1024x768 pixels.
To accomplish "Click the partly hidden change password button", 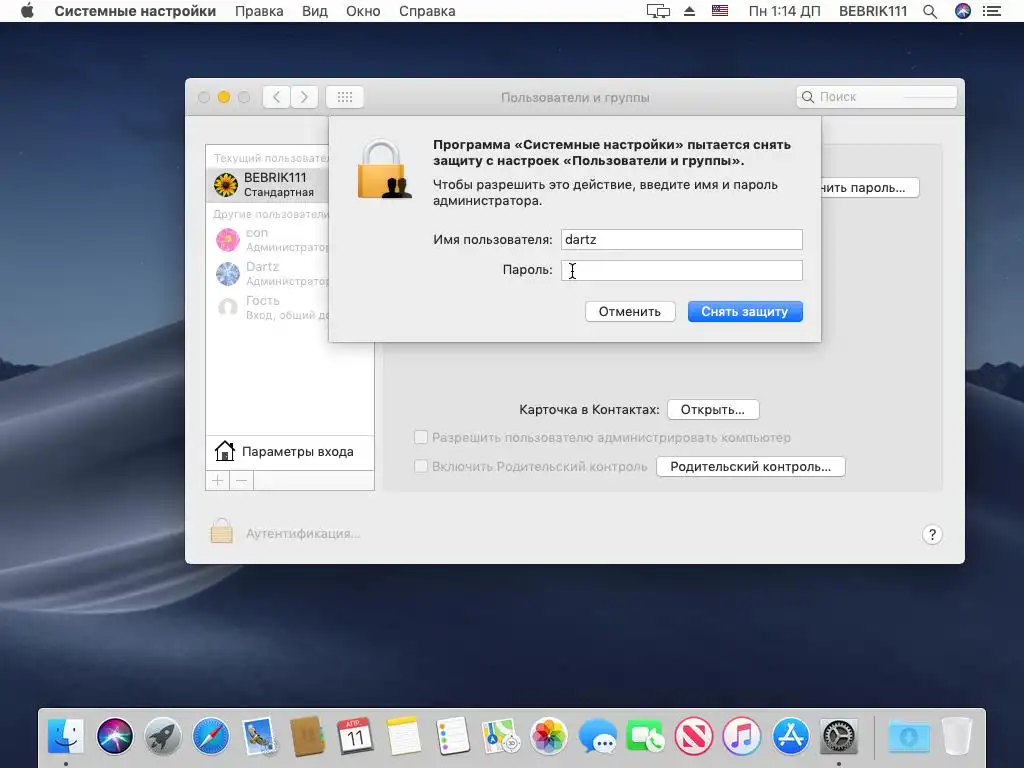I will click(x=870, y=187).
